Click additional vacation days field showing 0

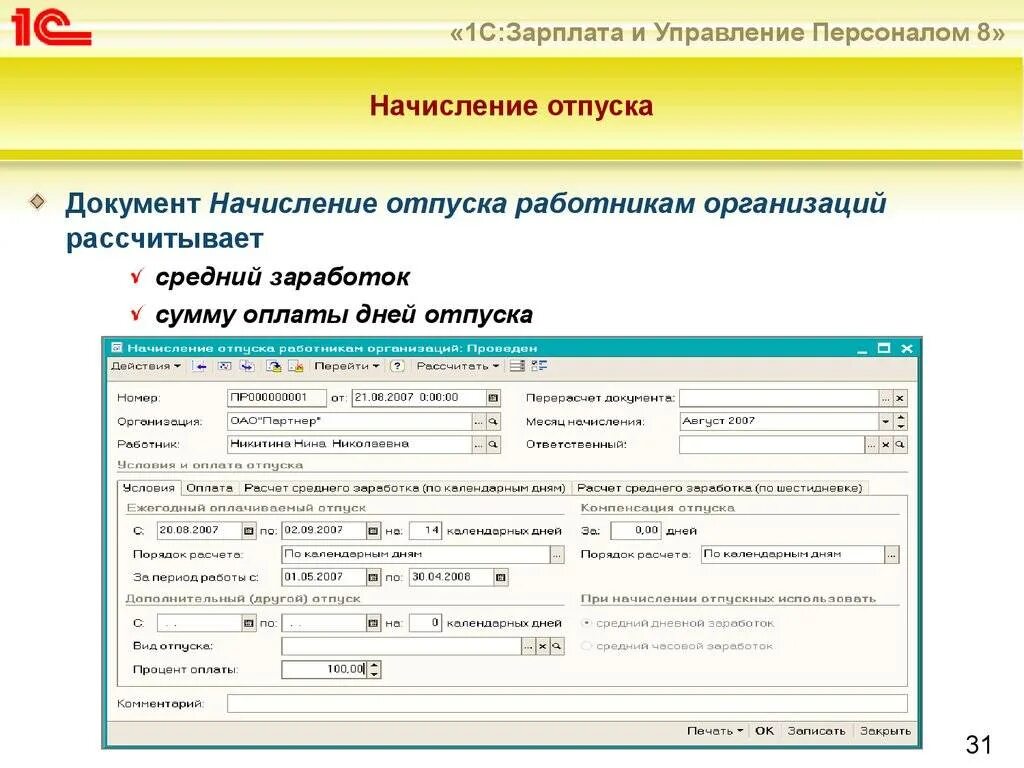(425, 624)
